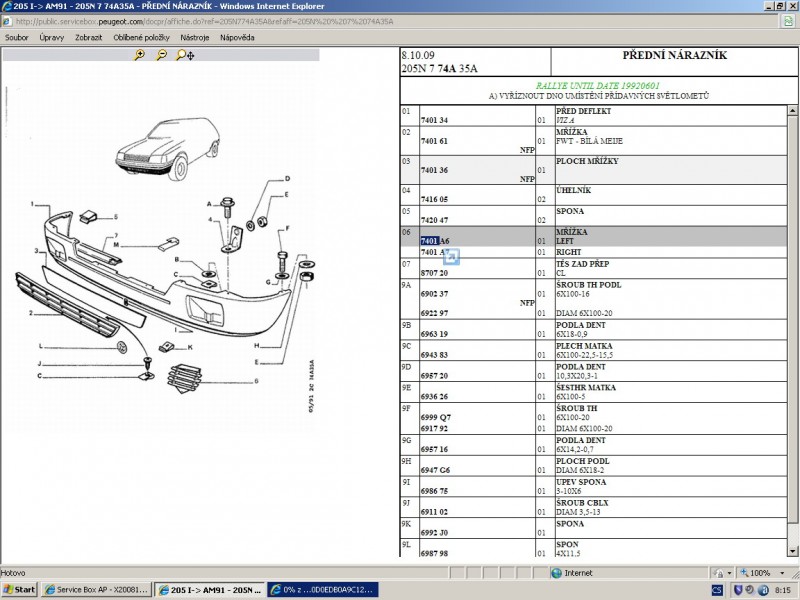Click the Internet Explorer icon in title bar

(x=7, y=6)
